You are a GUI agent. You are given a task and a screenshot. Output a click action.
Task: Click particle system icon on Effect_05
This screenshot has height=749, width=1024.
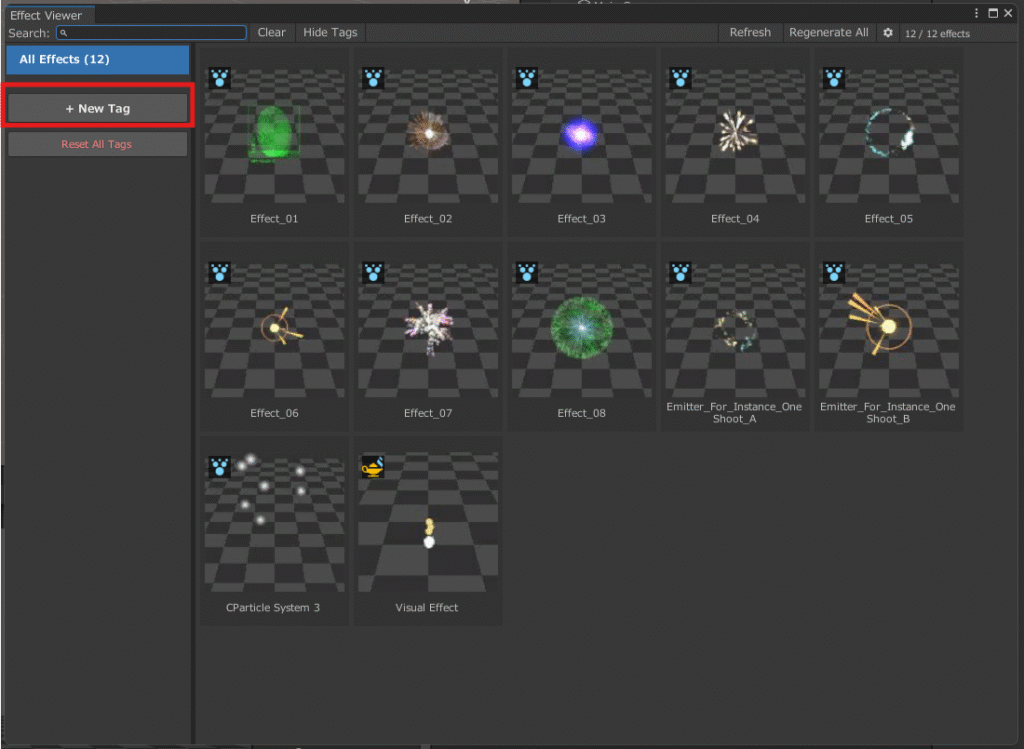[834, 78]
